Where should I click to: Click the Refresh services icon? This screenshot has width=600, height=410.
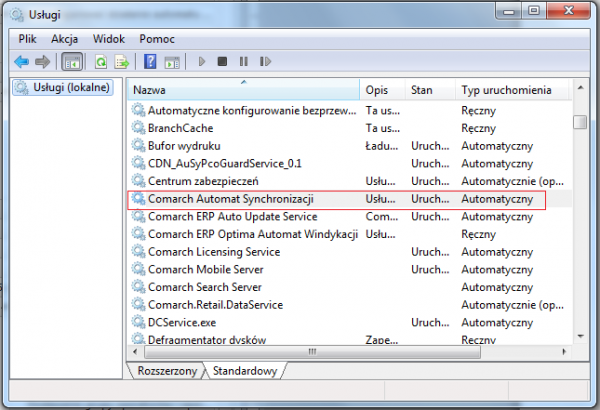coord(101,61)
